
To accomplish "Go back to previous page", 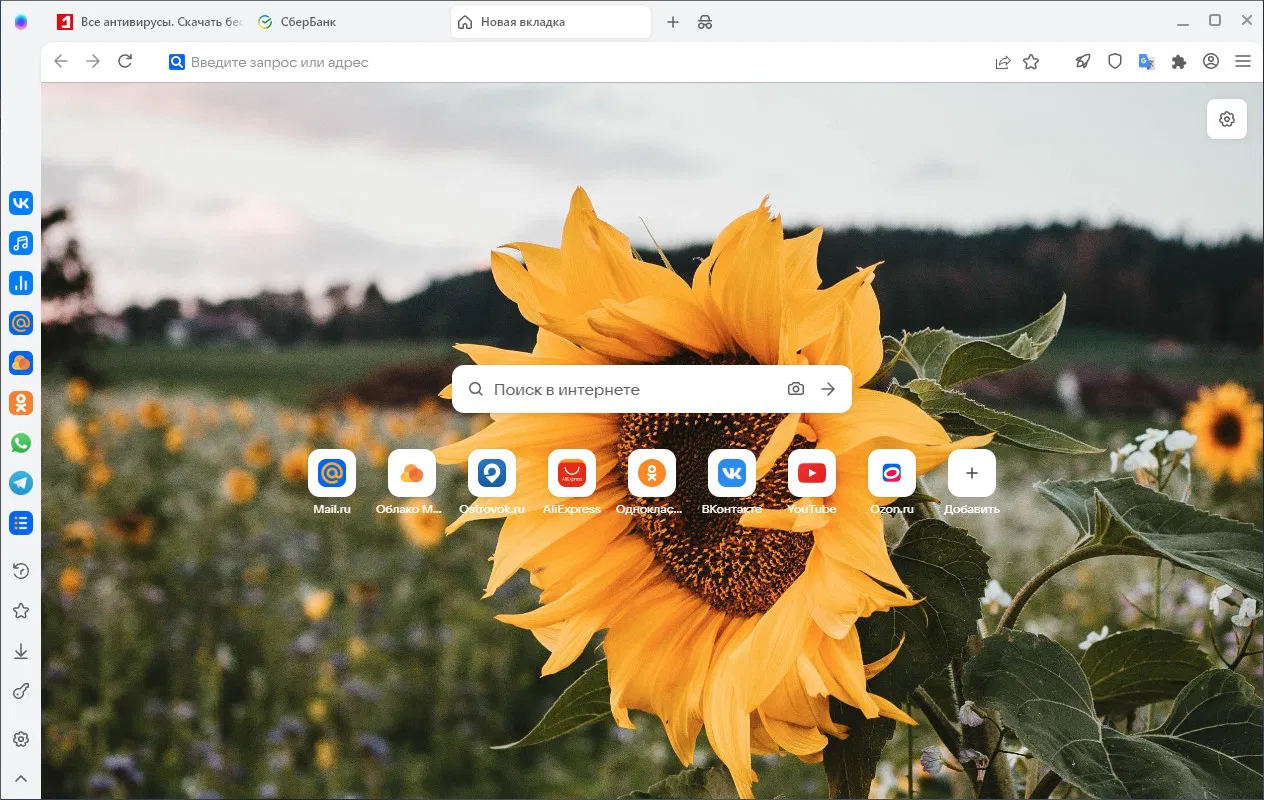I will pyautogui.click(x=61, y=62).
